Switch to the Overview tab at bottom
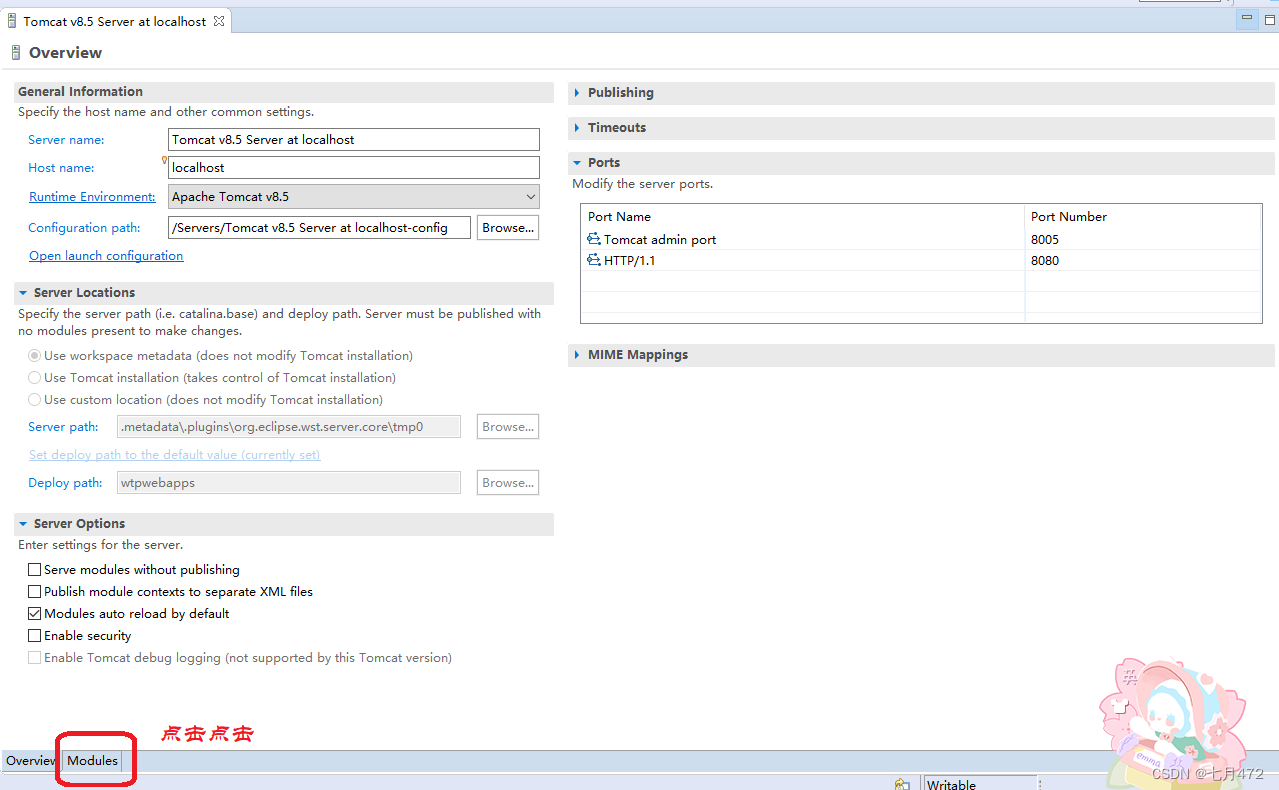 pyautogui.click(x=30, y=761)
